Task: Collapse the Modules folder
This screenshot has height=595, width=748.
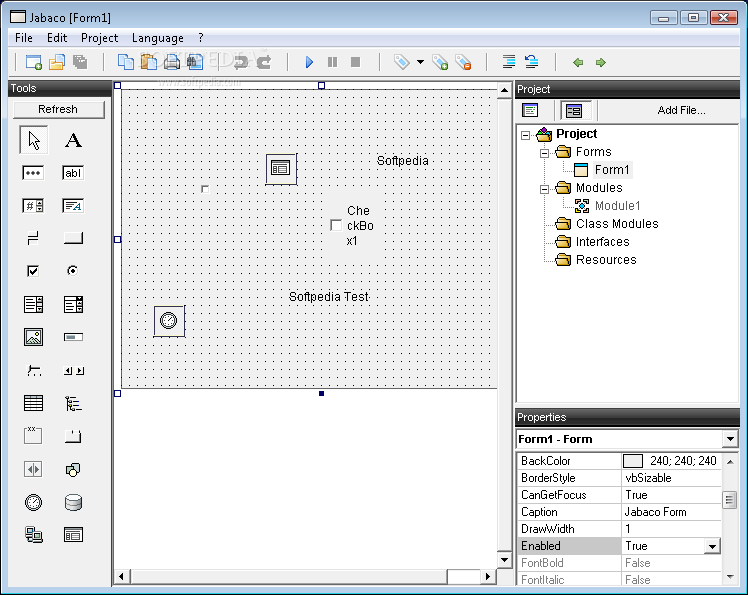Action: tap(544, 189)
